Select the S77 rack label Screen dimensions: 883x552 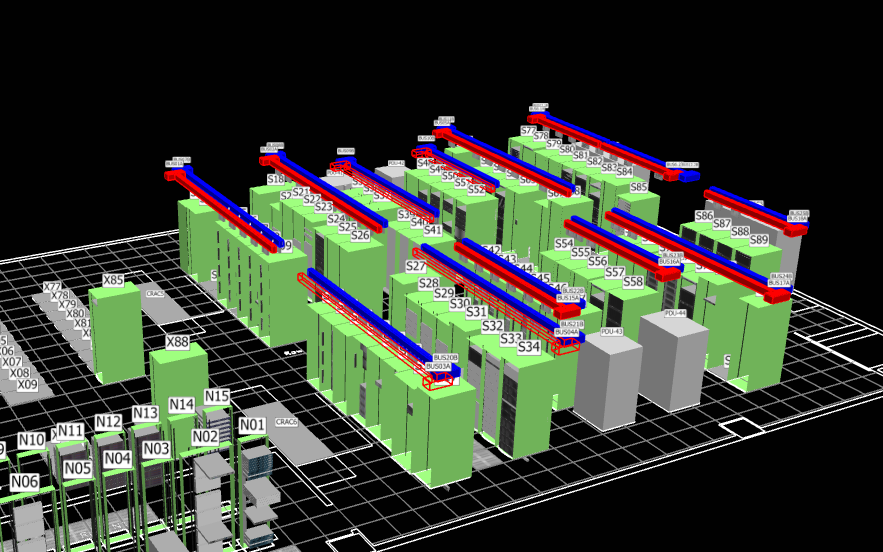tap(528, 131)
